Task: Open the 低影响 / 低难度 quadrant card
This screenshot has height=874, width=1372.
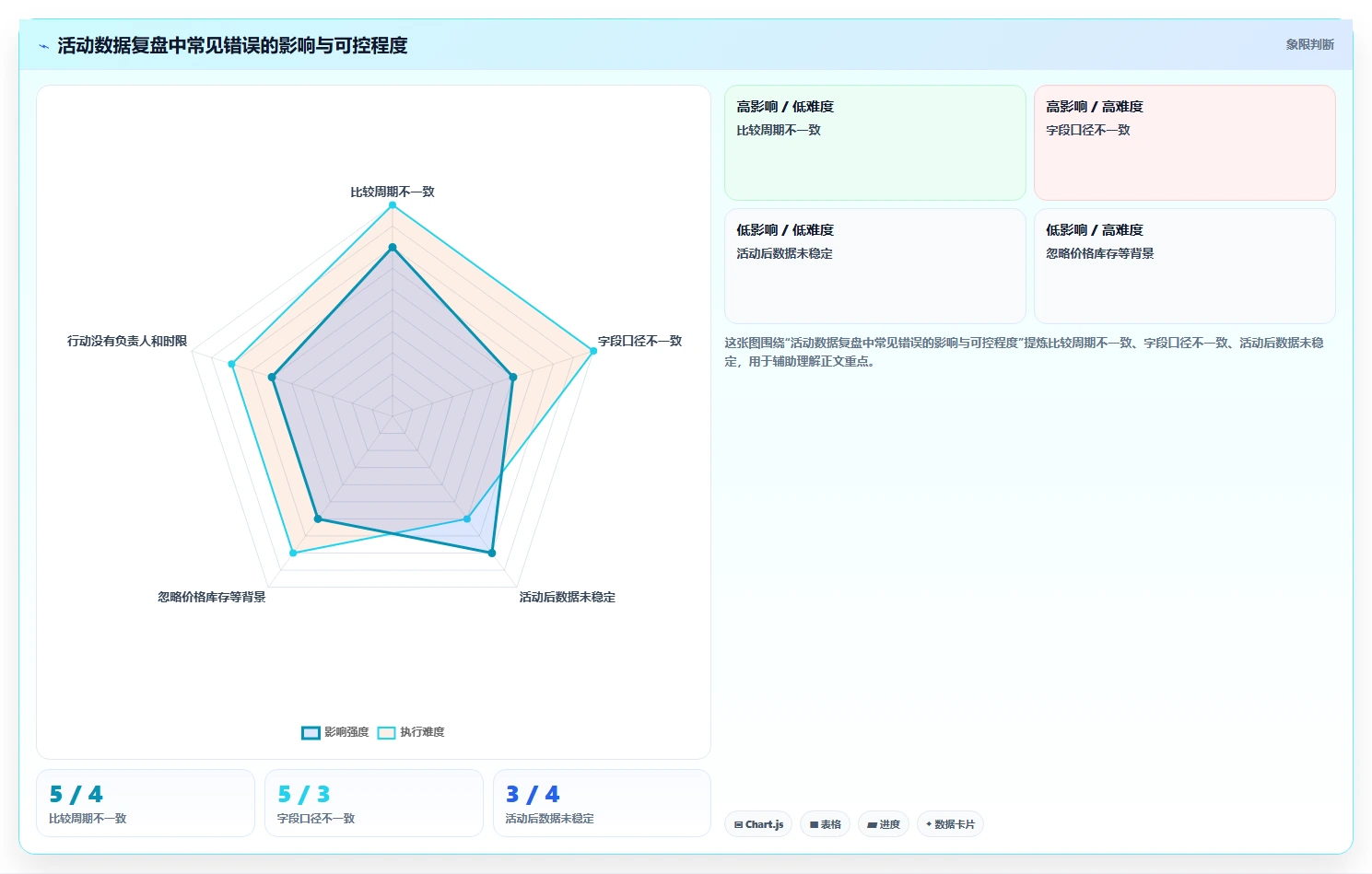Action: coord(875,266)
